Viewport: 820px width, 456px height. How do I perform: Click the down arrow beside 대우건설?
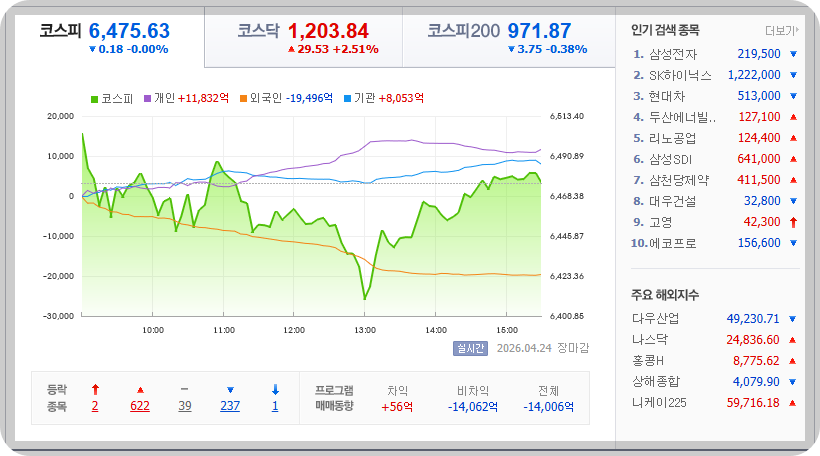point(793,201)
